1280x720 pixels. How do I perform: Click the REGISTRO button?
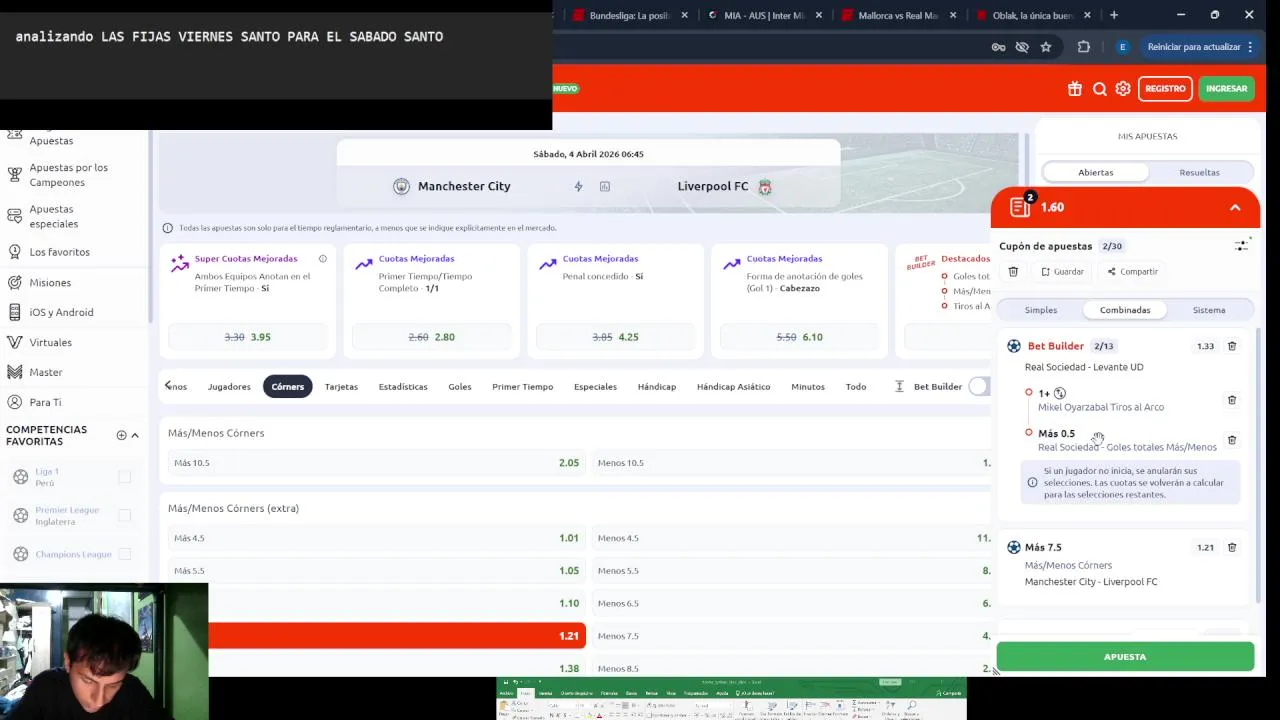point(1165,89)
